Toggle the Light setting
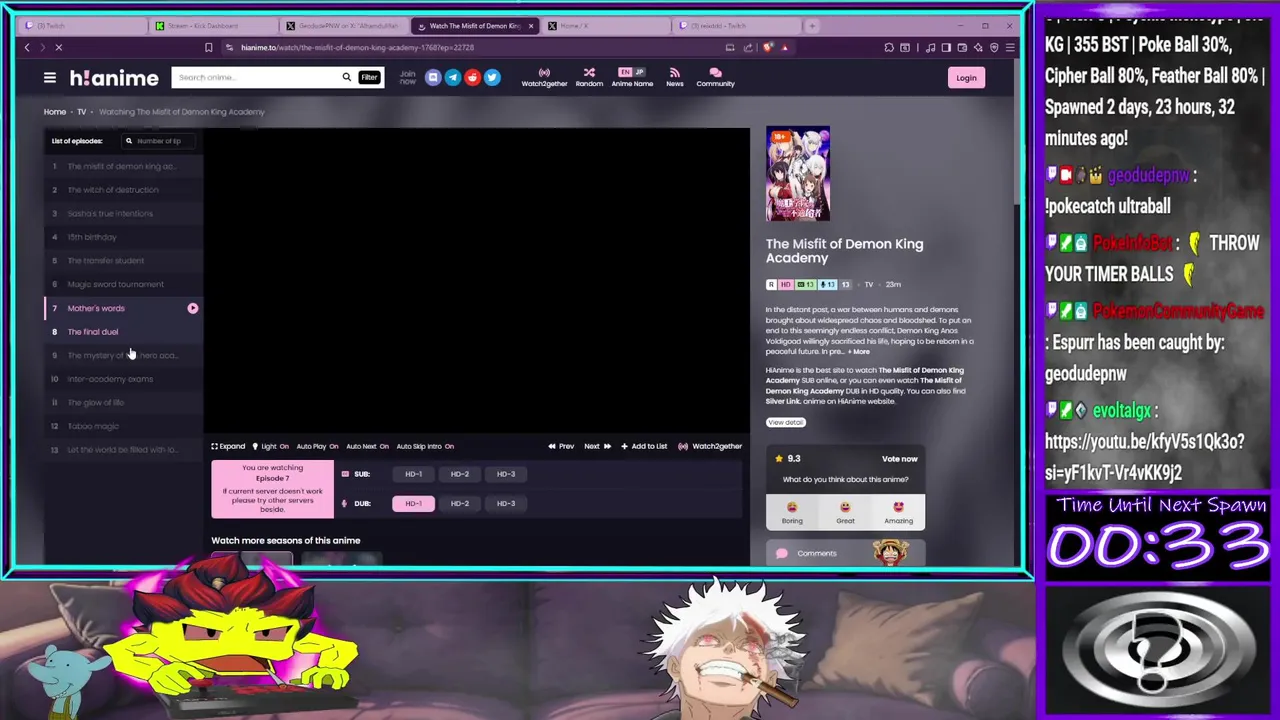 pos(271,446)
